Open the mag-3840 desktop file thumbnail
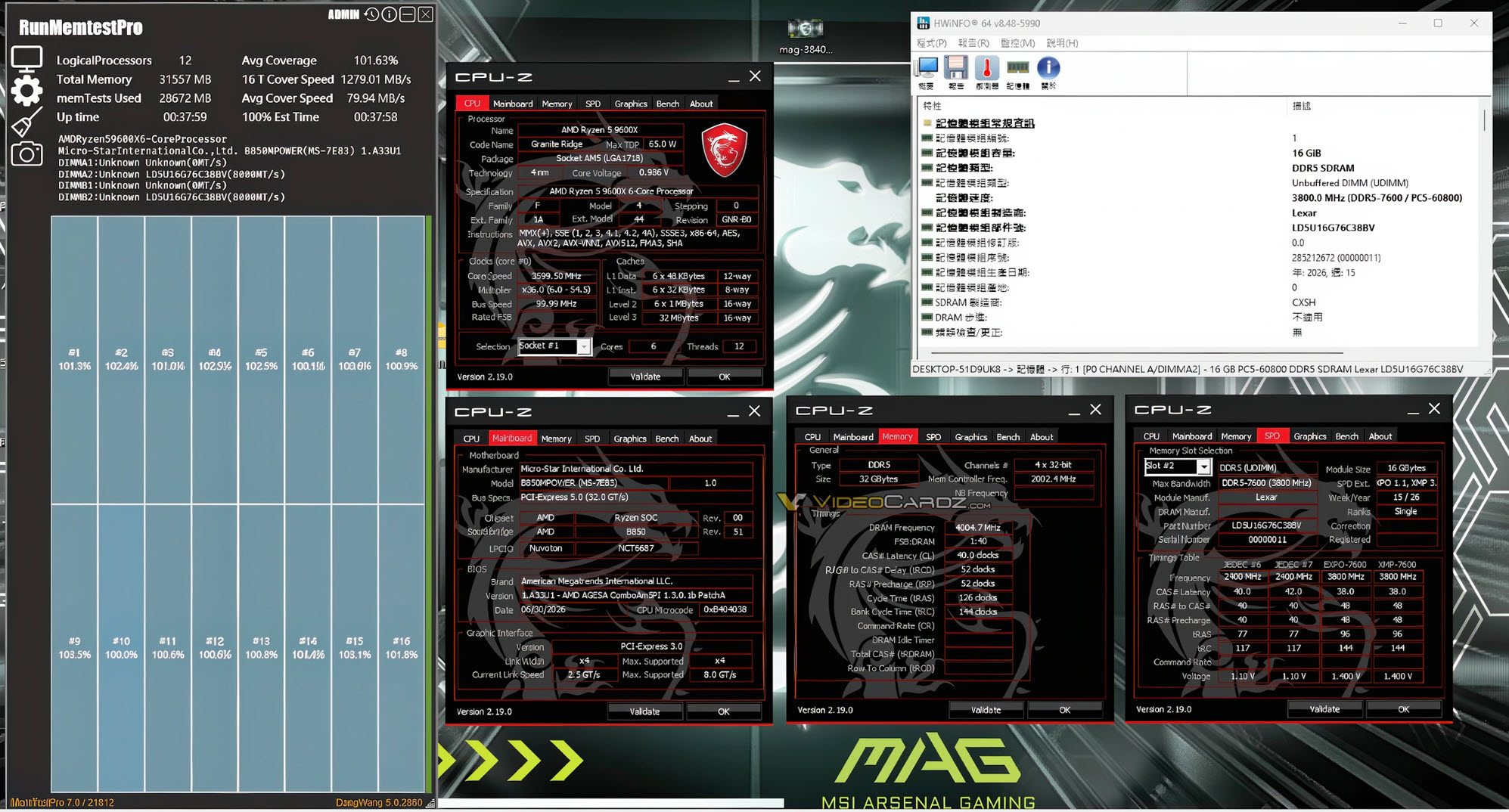Image resolution: width=1509 pixels, height=812 pixels. [805, 36]
